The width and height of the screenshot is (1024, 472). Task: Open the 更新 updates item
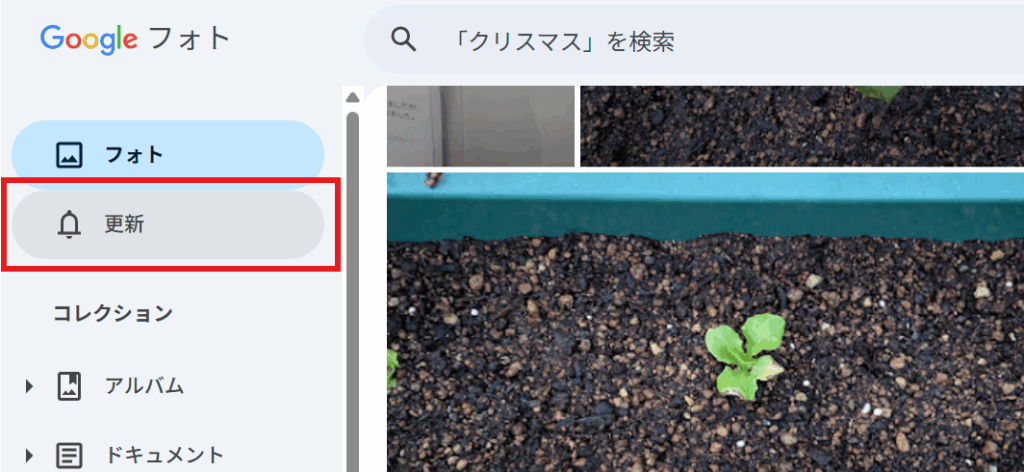(168, 225)
